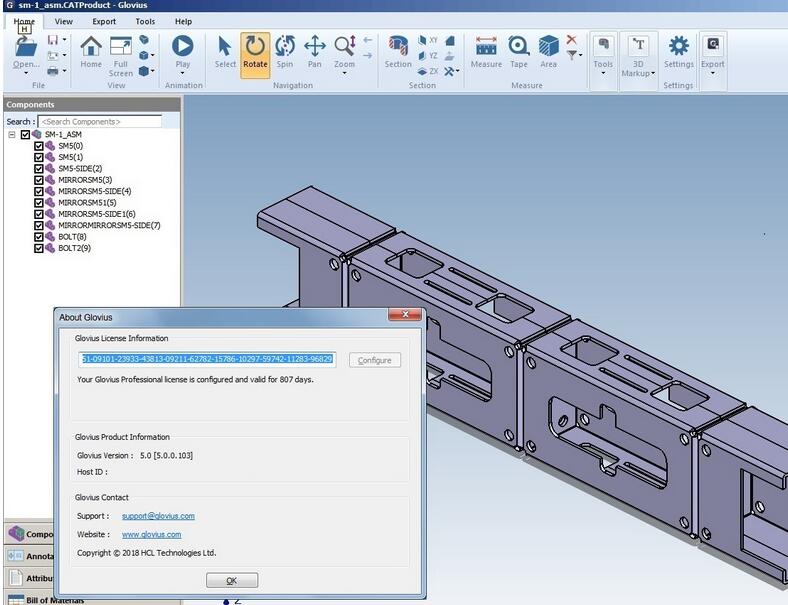
Task: Expand the measure filter dropdown
Action: [x=581, y=55]
